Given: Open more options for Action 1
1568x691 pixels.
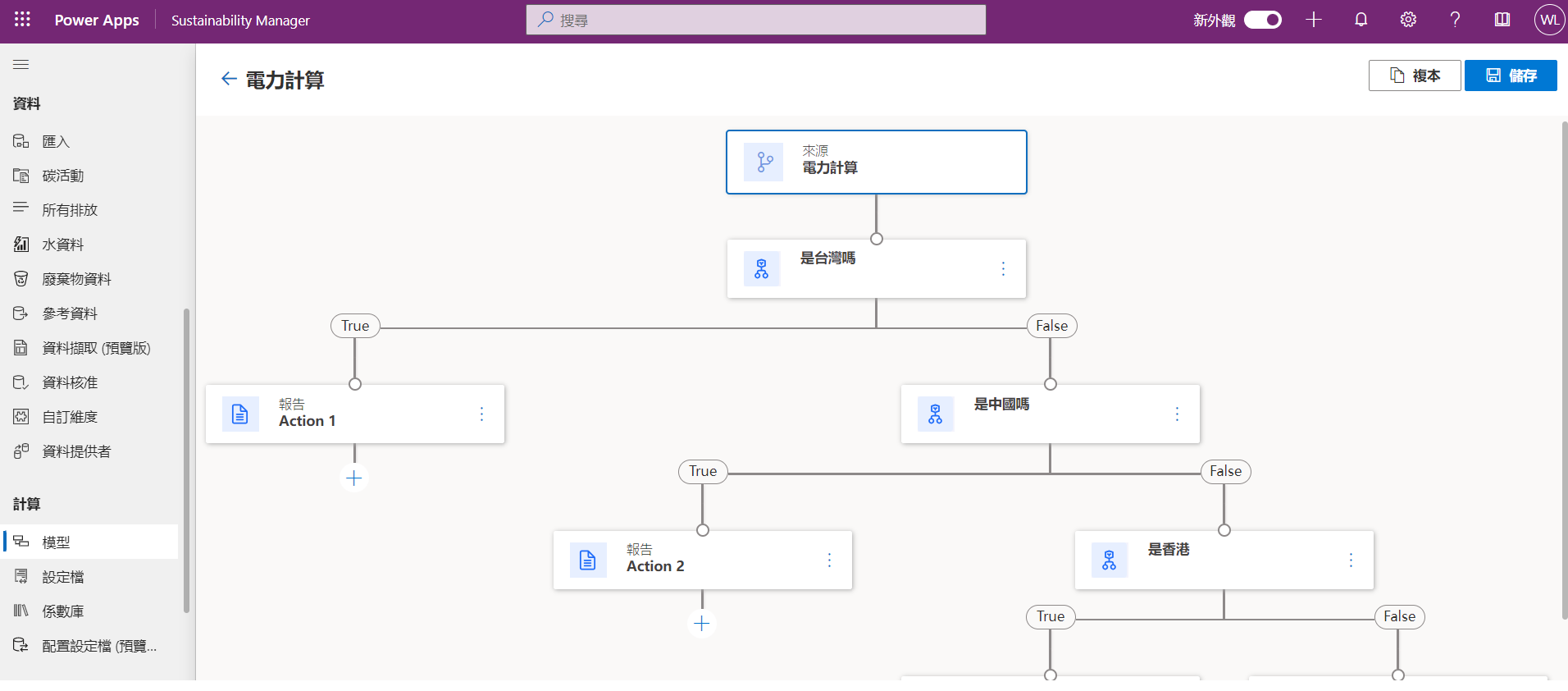Looking at the screenshot, I should click(481, 414).
